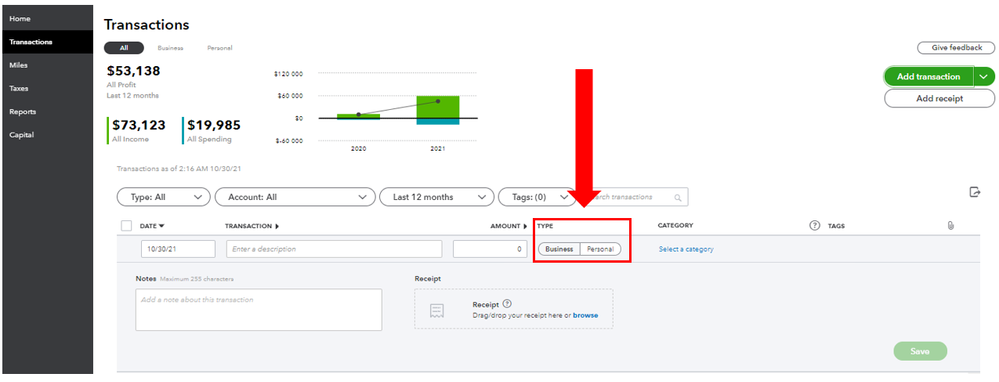Click the Add transaction button
Screen dimensions: 999x382
(928, 76)
